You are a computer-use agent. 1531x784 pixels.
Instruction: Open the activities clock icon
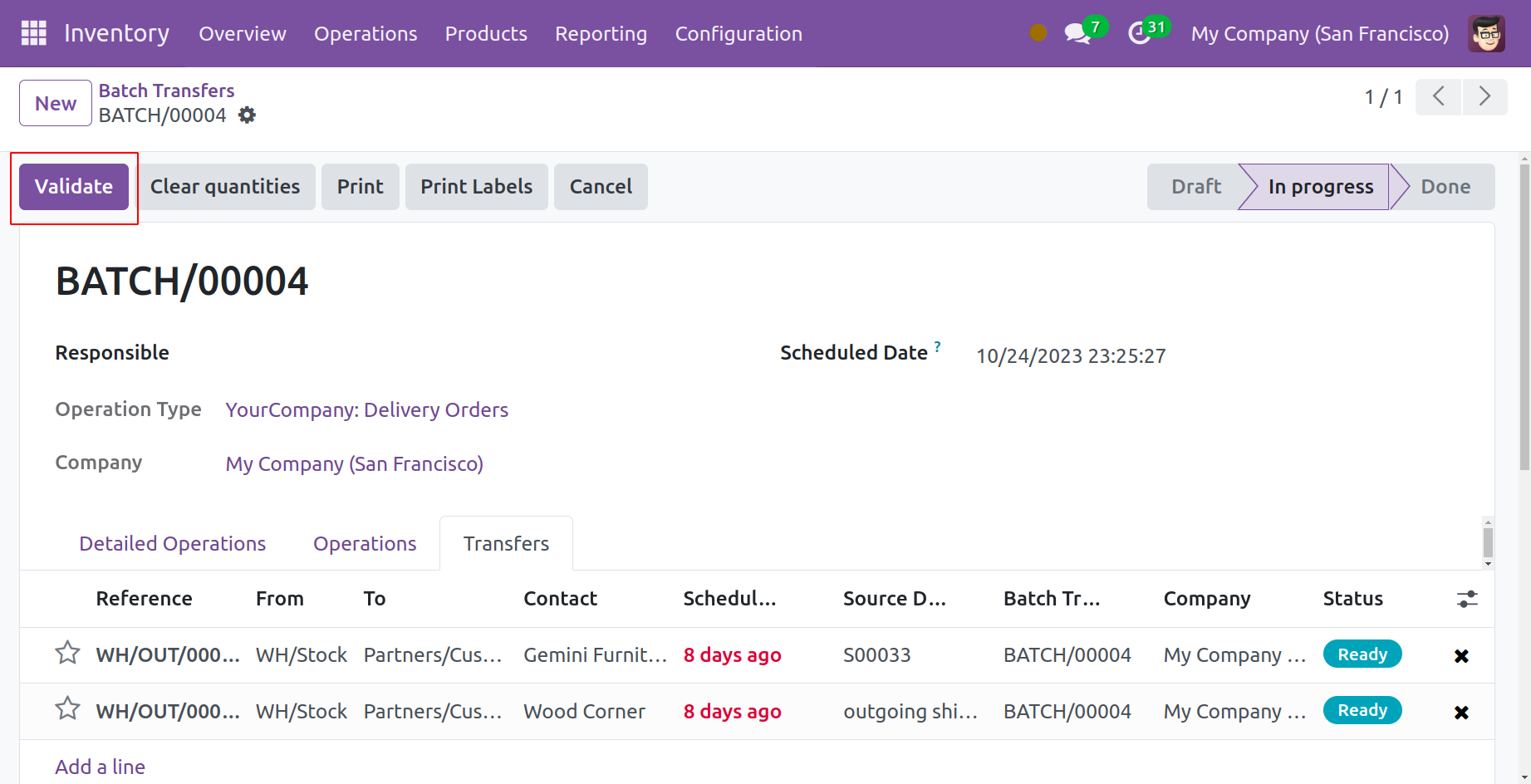1139,34
